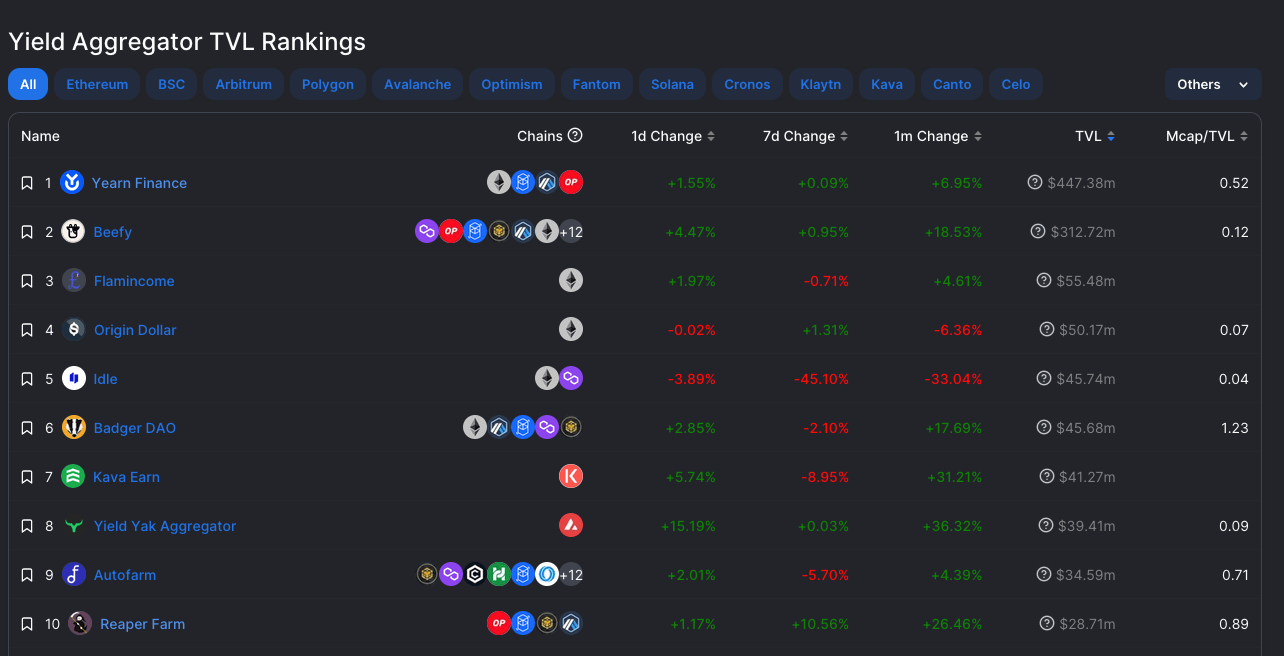
Task: Show Polygon chain rankings
Action: click(328, 84)
